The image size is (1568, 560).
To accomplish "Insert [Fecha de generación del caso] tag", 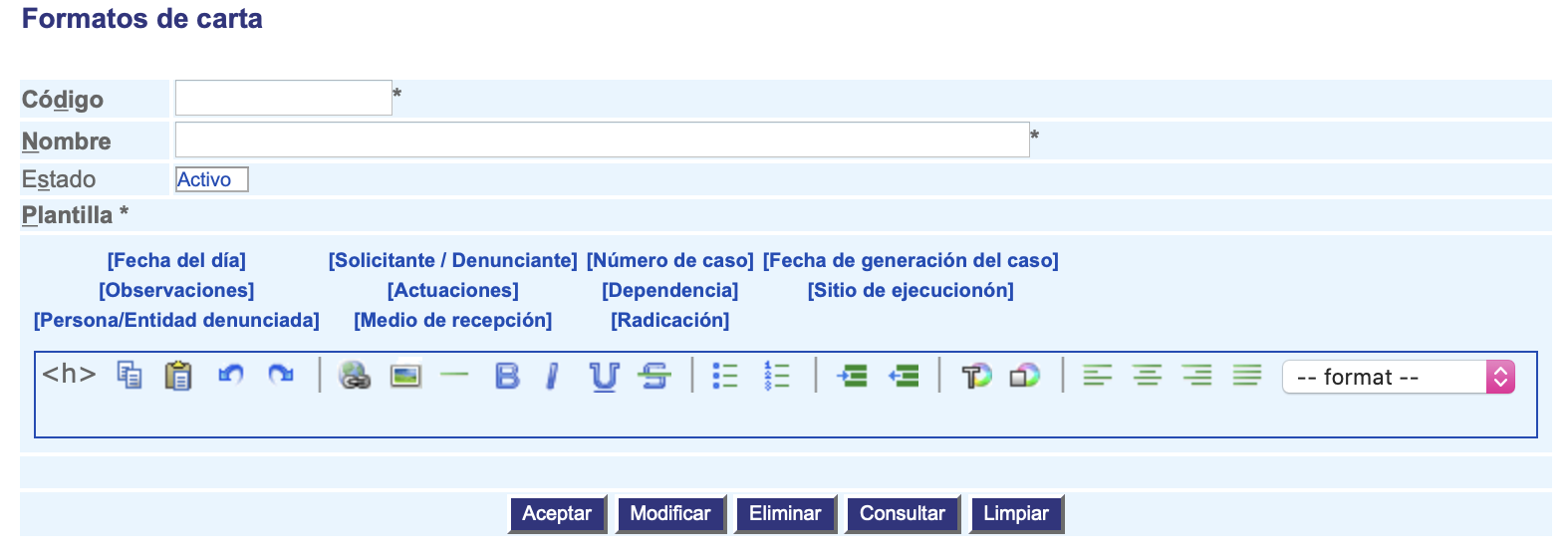I will click(x=911, y=260).
